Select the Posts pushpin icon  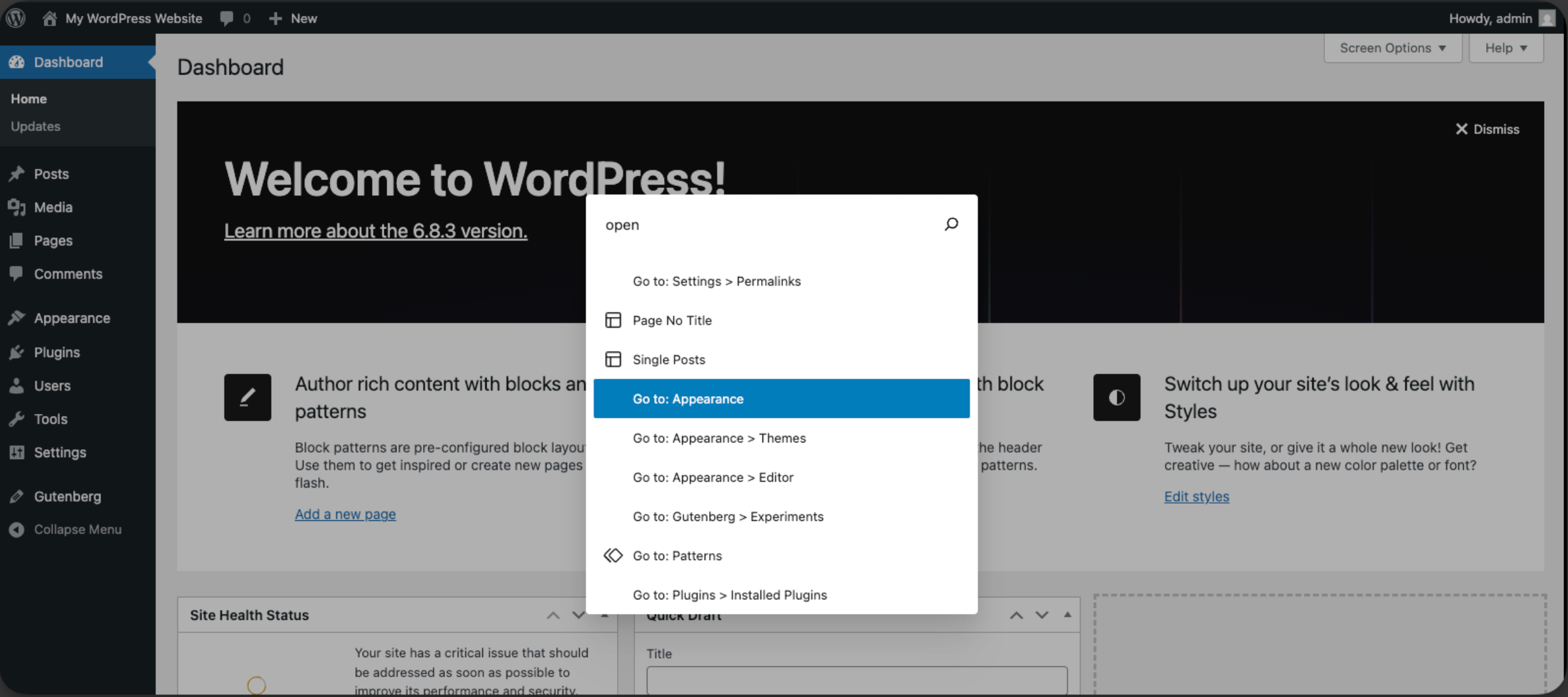coord(17,173)
